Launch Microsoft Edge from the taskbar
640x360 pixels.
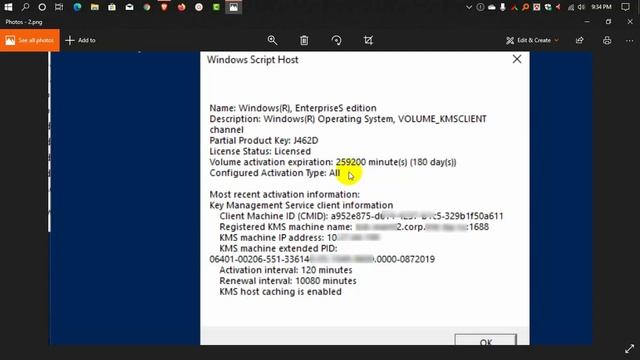77,7
